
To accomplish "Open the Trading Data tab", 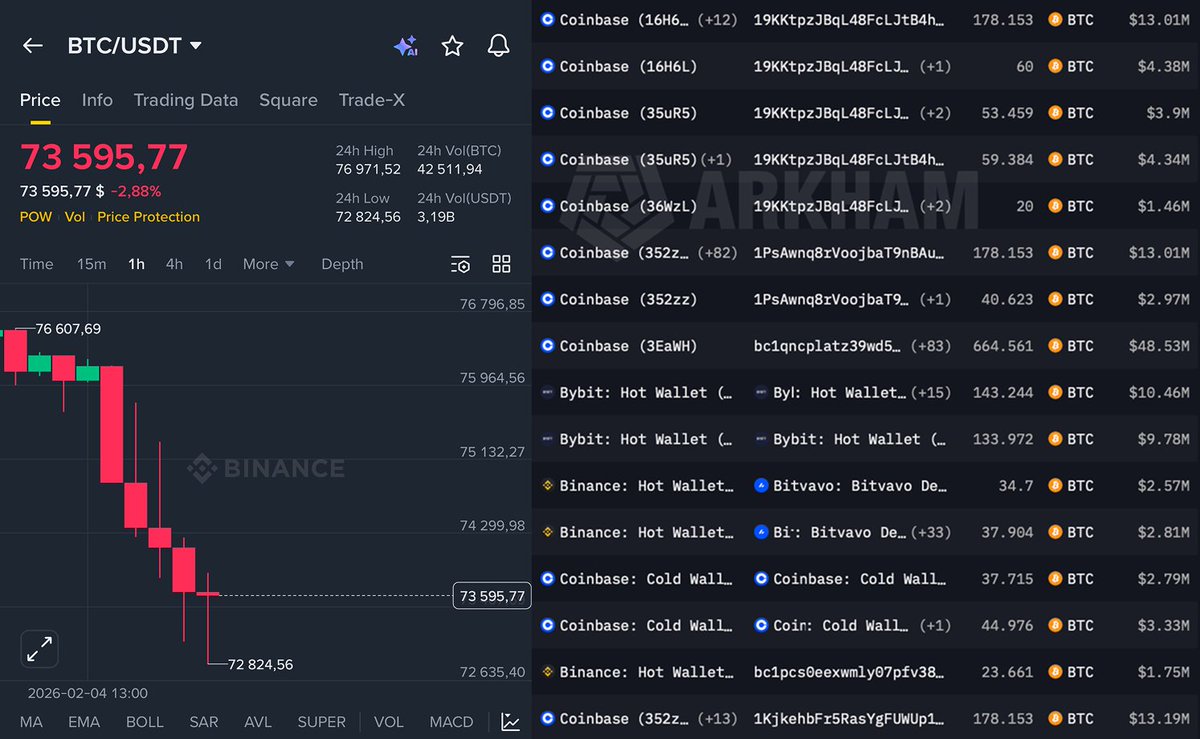I will pos(186,100).
